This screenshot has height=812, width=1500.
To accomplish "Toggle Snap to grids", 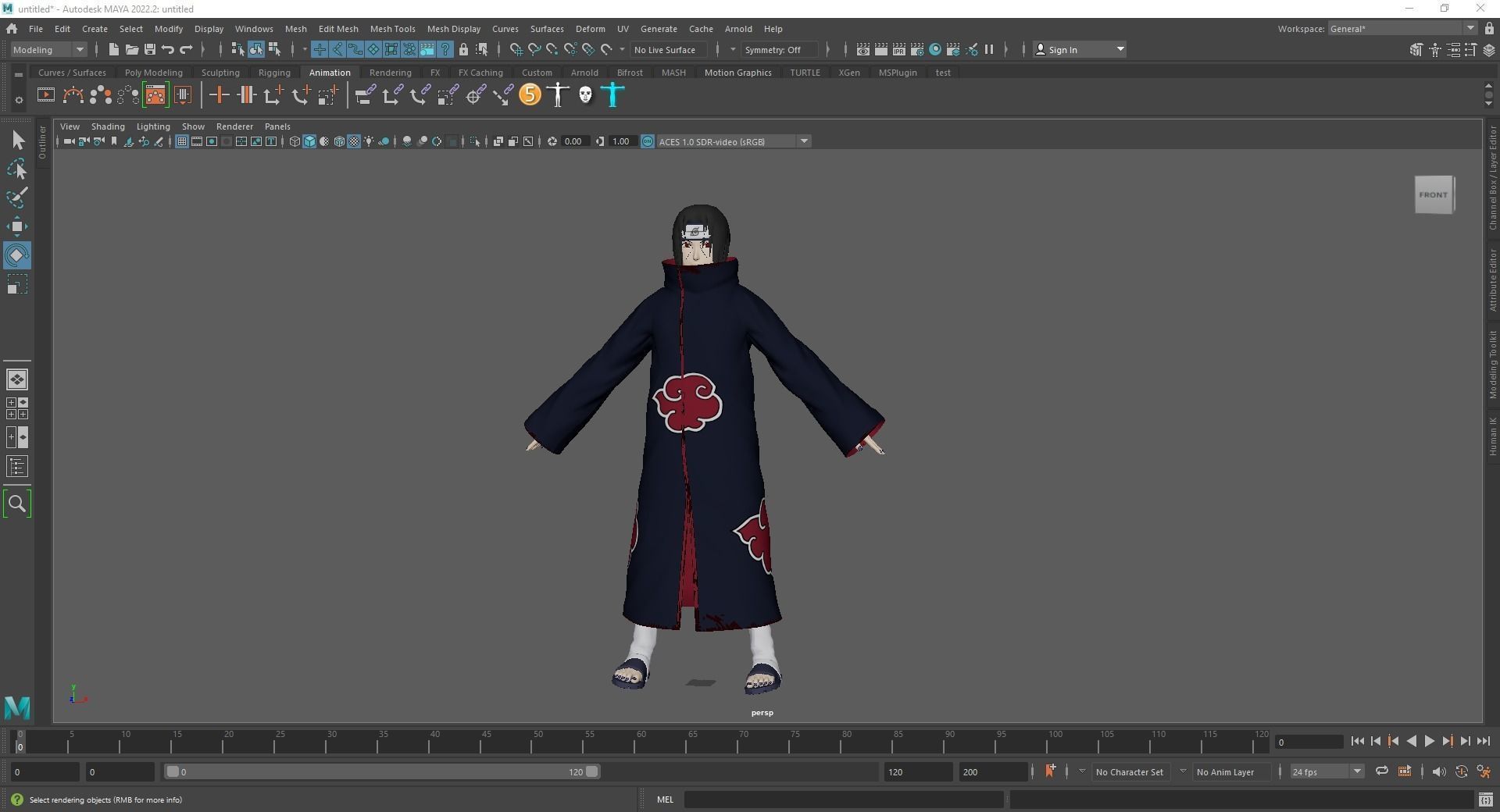I will pyautogui.click(x=516, y=49).
